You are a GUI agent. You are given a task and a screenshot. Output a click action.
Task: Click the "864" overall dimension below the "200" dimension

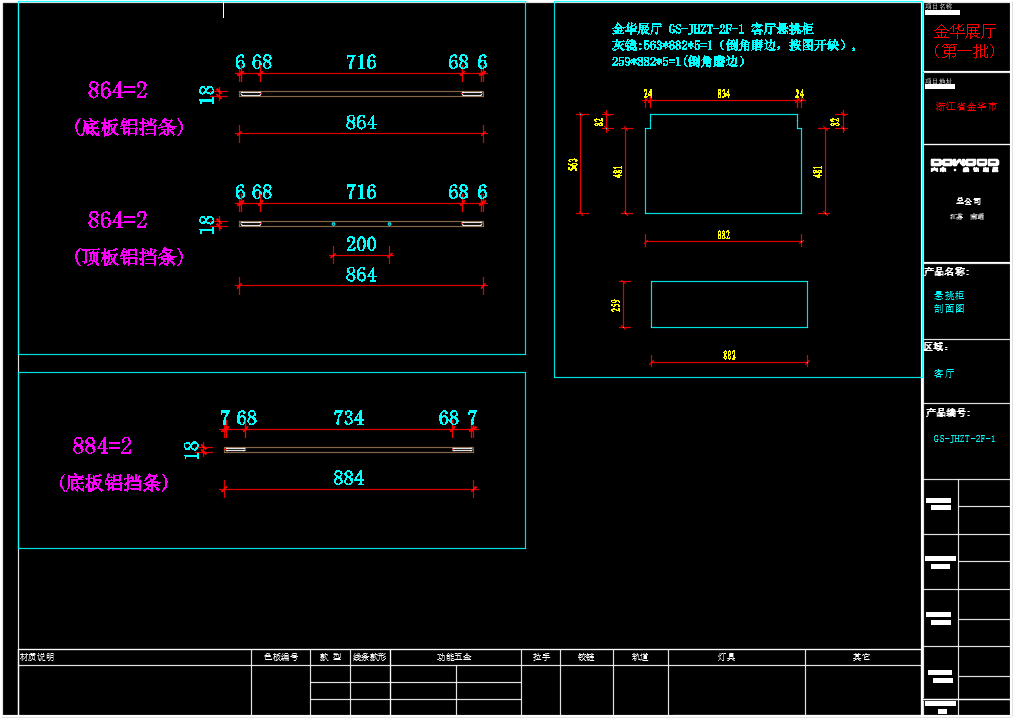(361, 275)
